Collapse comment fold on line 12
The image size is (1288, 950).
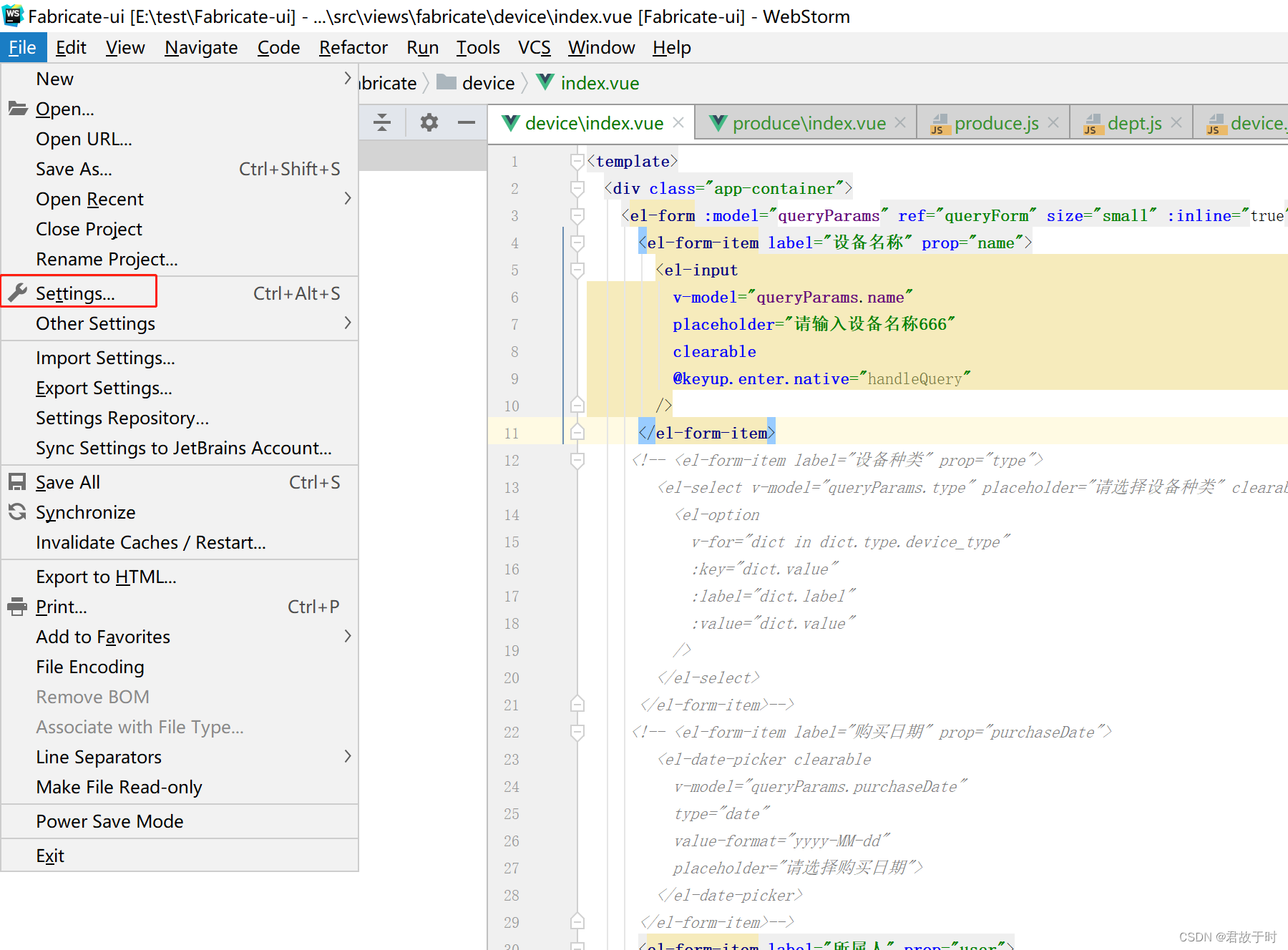(x=577, y=461)
